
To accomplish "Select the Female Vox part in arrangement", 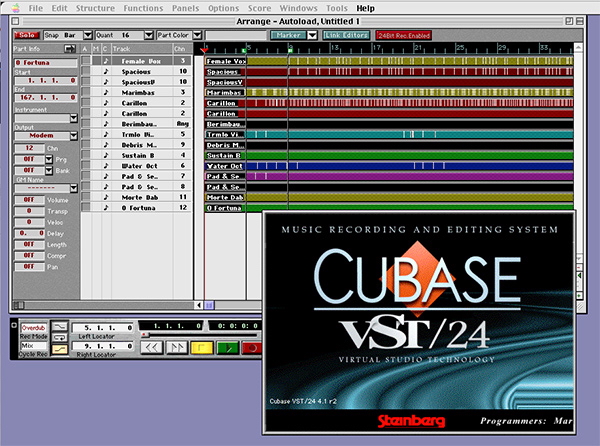I will tap(389, 61).
